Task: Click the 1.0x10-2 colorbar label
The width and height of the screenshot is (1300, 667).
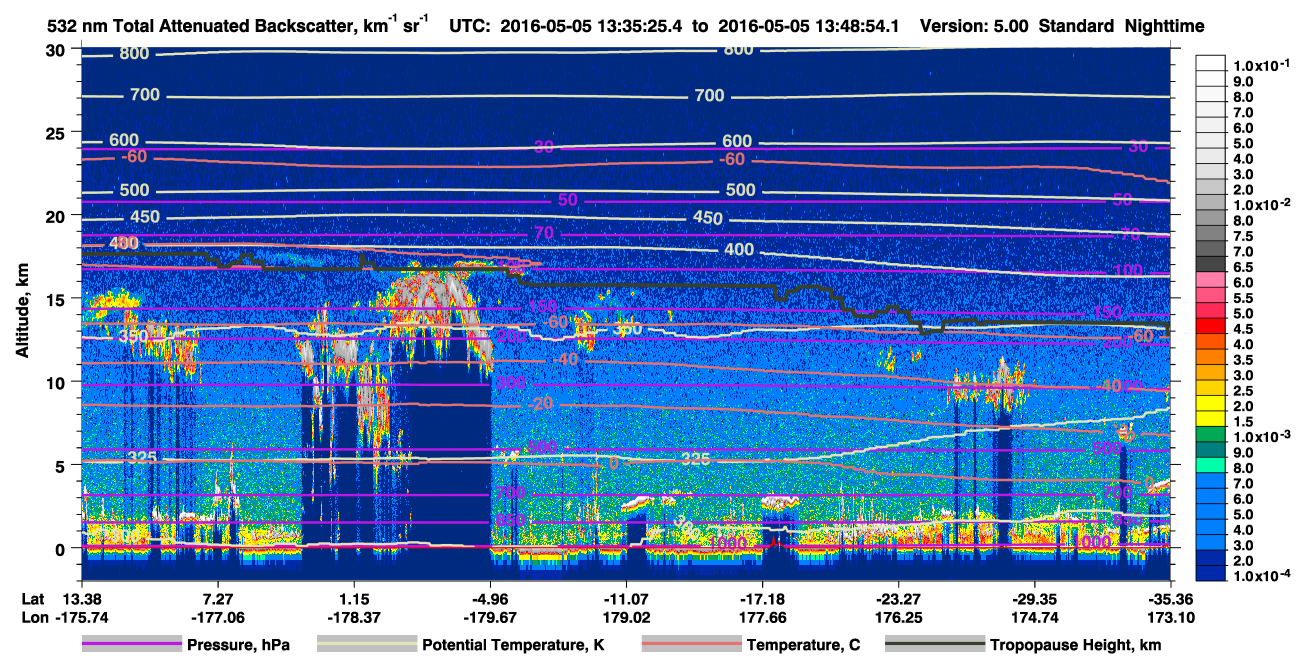Action: pos(1264,204)
